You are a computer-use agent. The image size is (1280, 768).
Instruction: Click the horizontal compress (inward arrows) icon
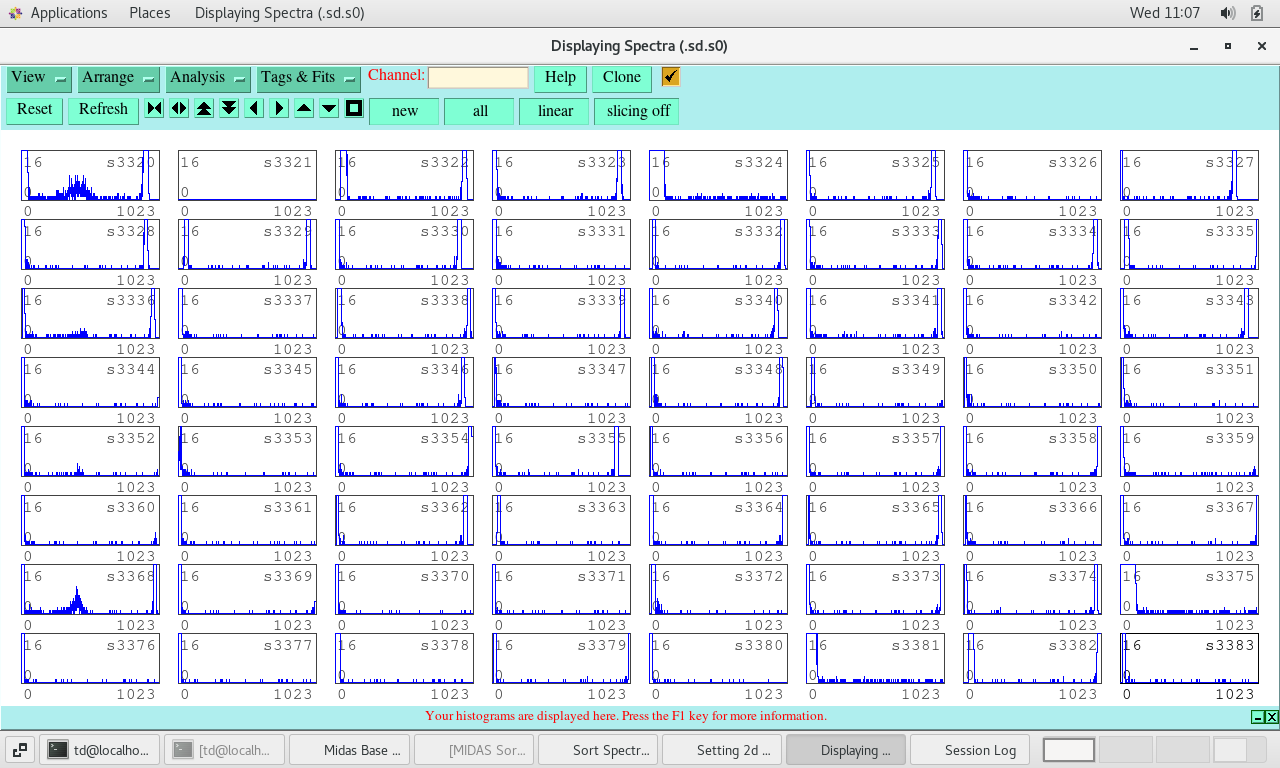tap(154, 109)
